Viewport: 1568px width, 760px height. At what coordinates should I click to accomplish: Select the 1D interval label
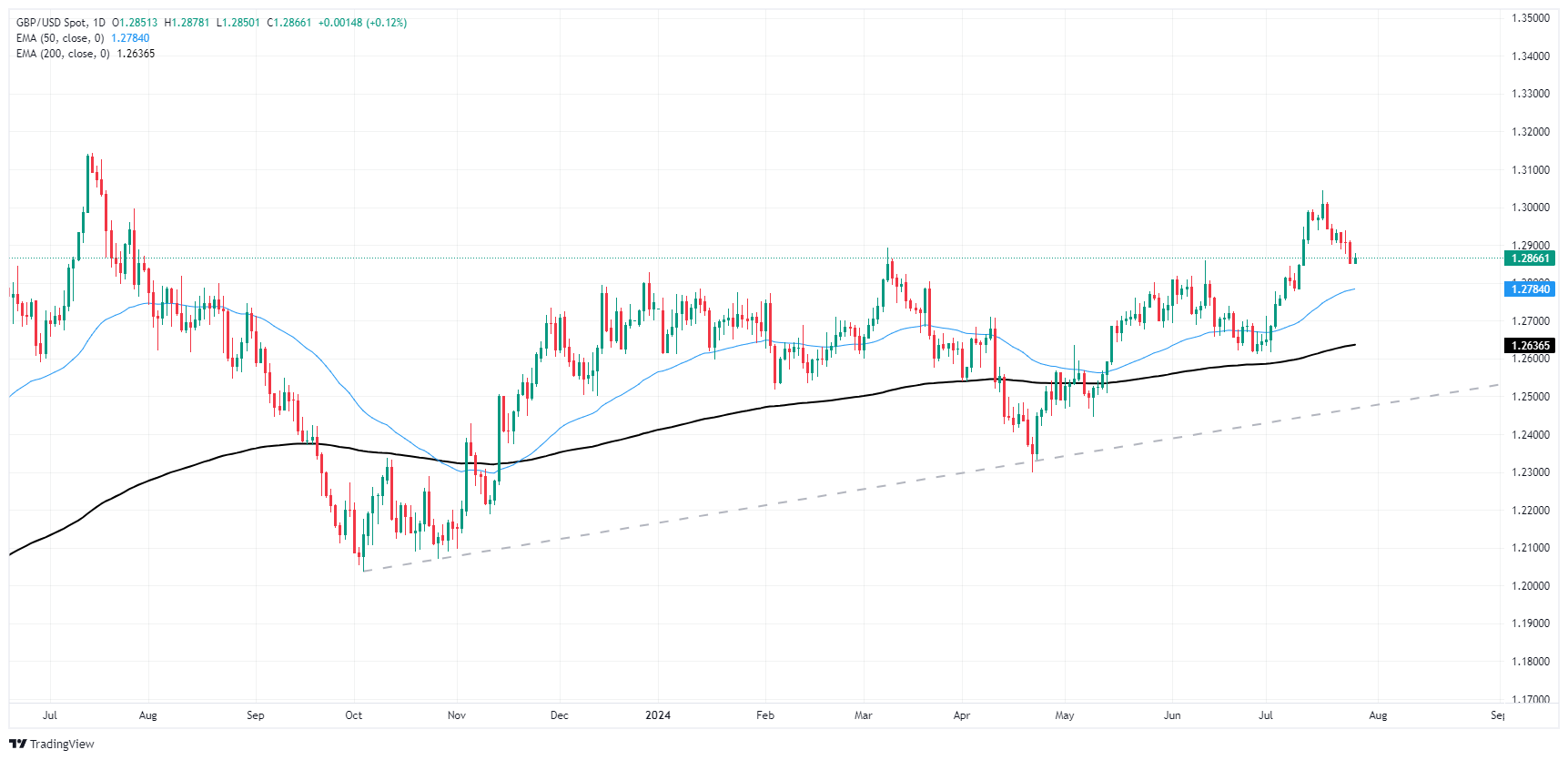(x=99, y=23)
